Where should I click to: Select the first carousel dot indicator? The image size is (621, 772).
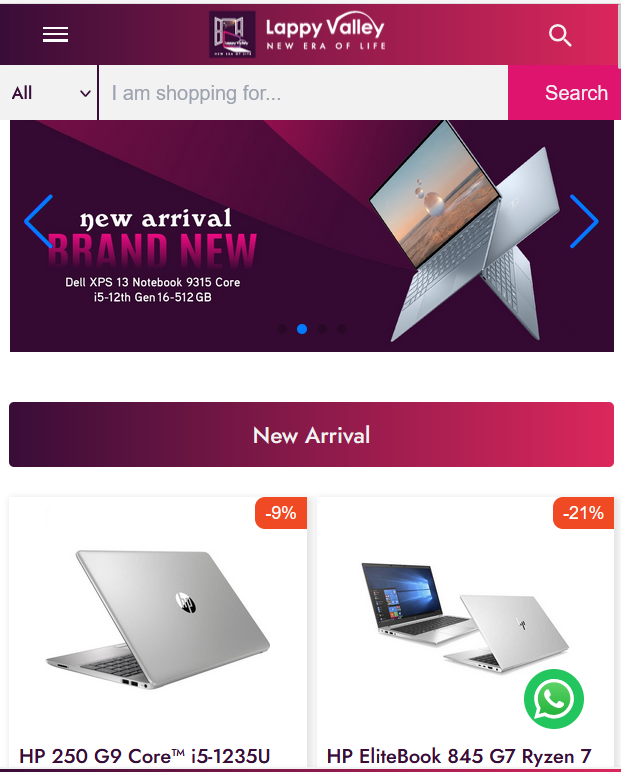pos(282,329)
